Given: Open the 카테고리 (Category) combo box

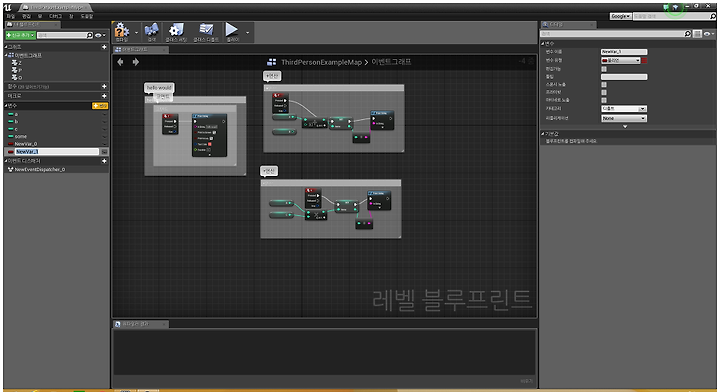Looking at the screenshot, I should pos(624,109).
